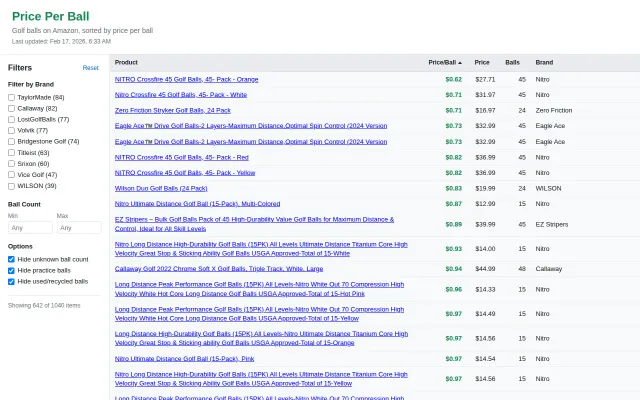Sort by the Price/Ball column header

(445, 62)
